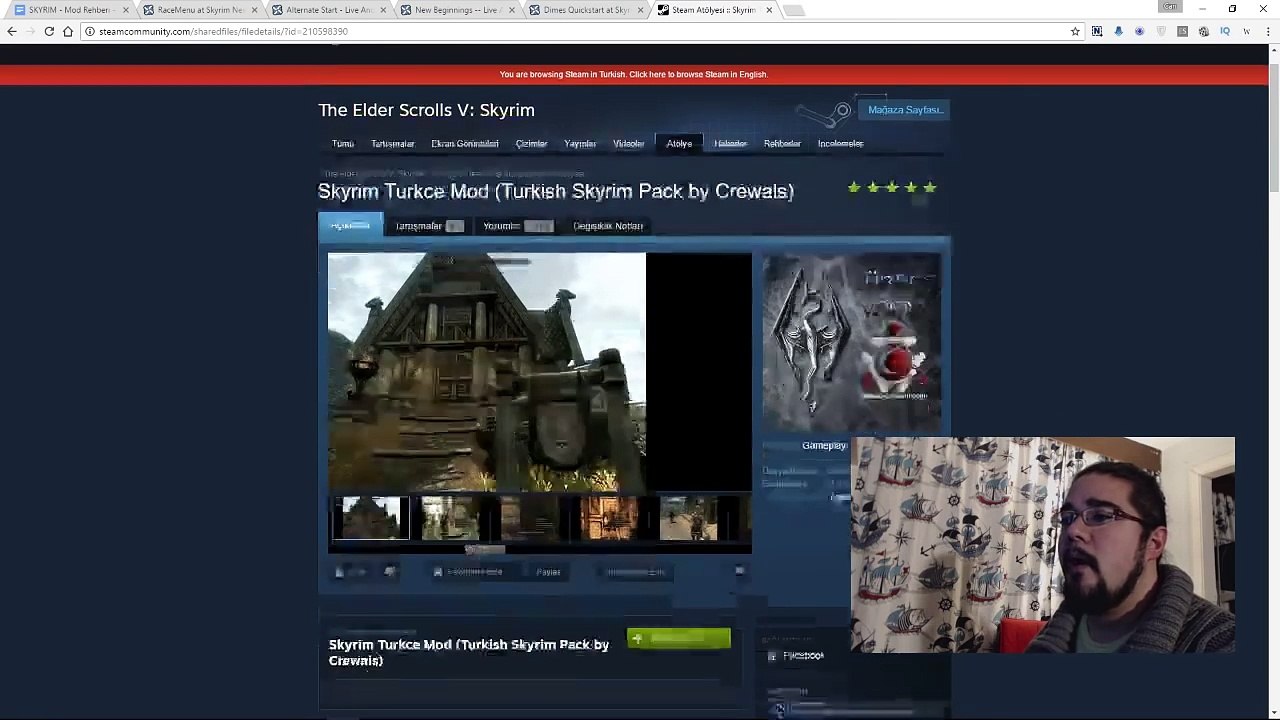Open the Rehberler tab

782,144
